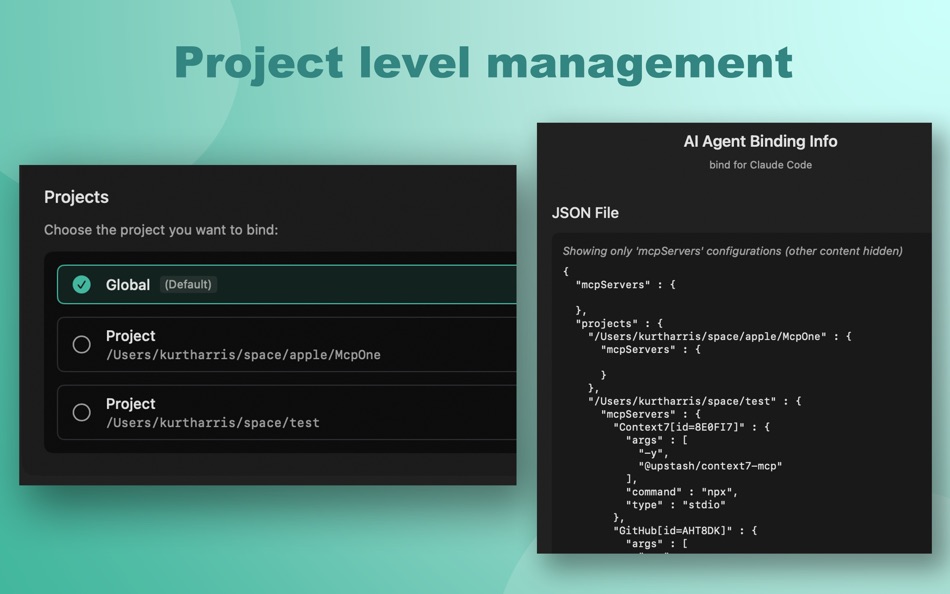950x594 pixels.
Task: Click the "AI Agent Binding Info" title
Action: click(x=760, y=141)
